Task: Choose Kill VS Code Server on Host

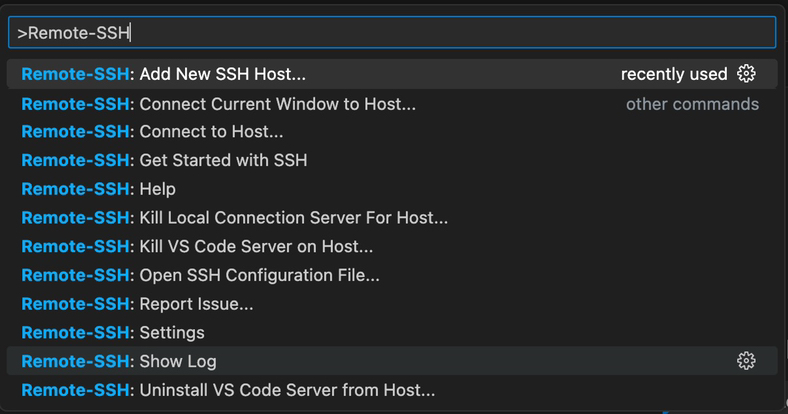Action: [392, 246]
